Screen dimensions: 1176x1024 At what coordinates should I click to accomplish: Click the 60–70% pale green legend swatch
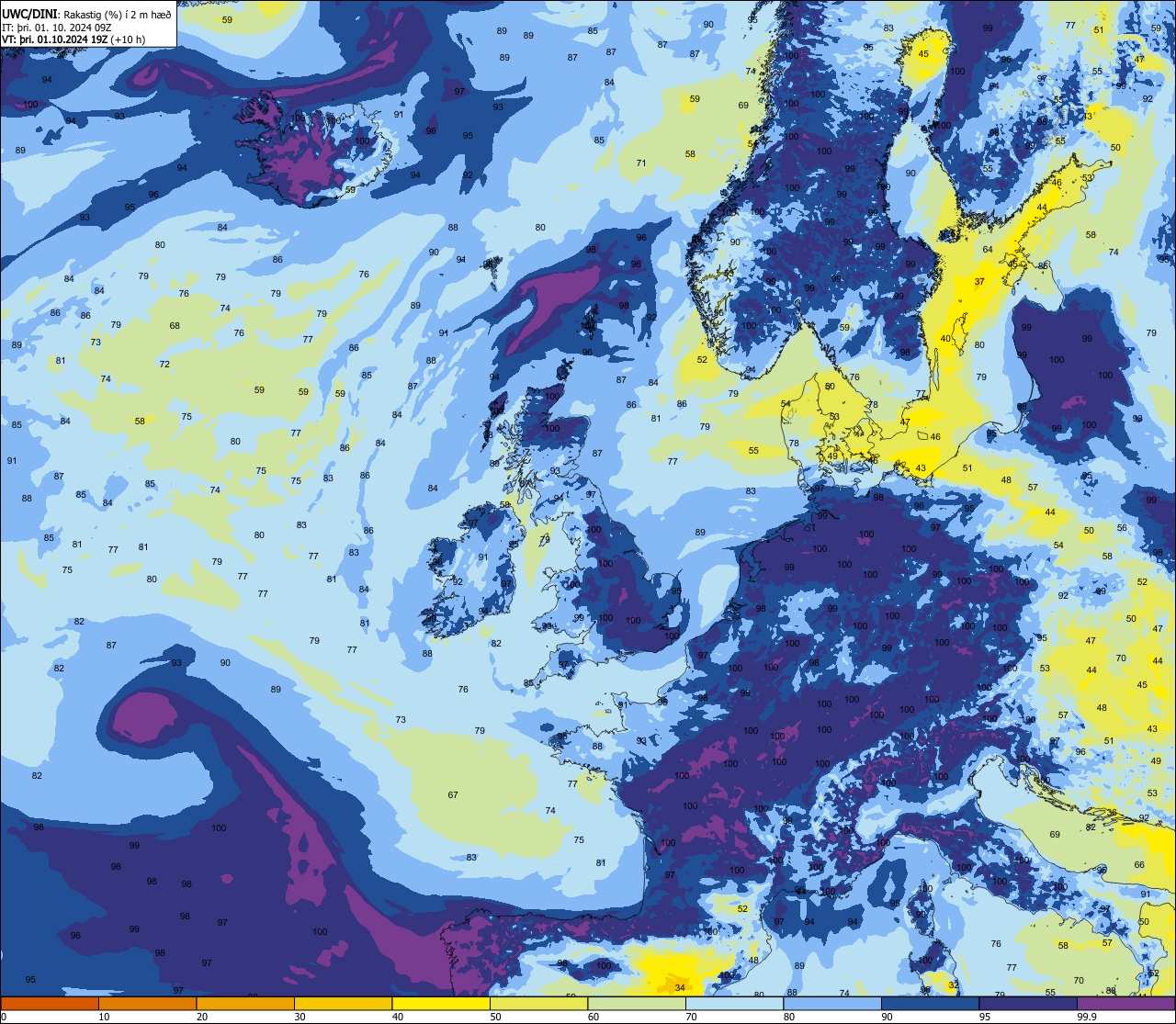(x=637, y=1004)
